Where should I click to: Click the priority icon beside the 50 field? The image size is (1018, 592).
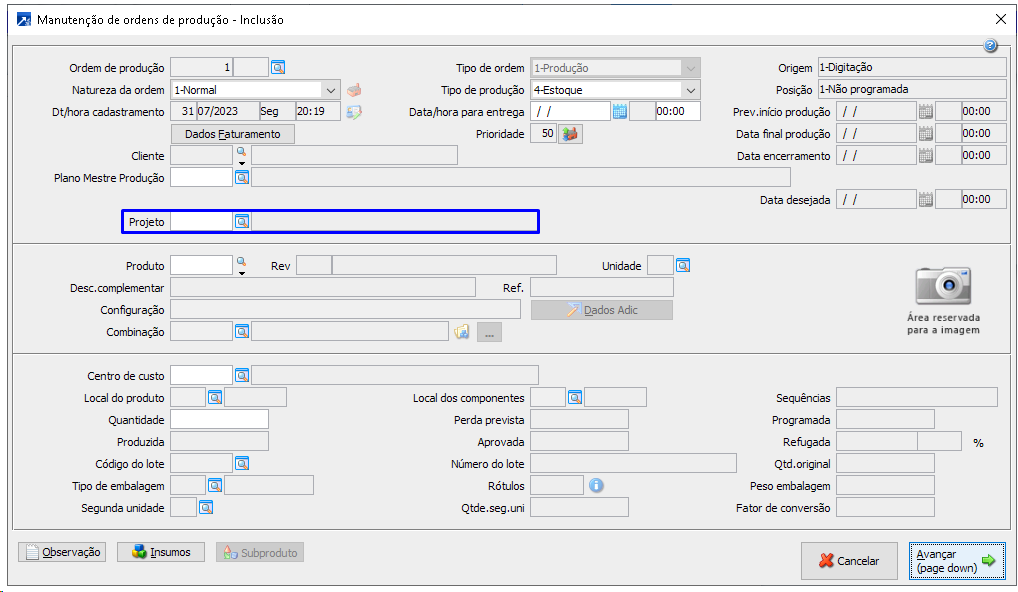click(x=570, y=134)
